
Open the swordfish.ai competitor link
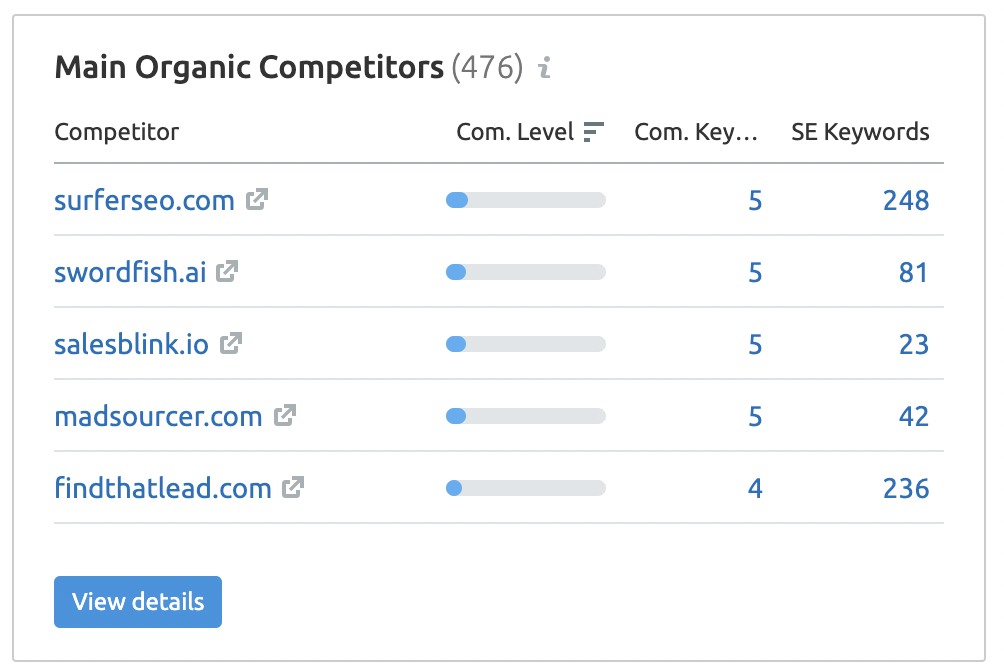coord(130,271)
